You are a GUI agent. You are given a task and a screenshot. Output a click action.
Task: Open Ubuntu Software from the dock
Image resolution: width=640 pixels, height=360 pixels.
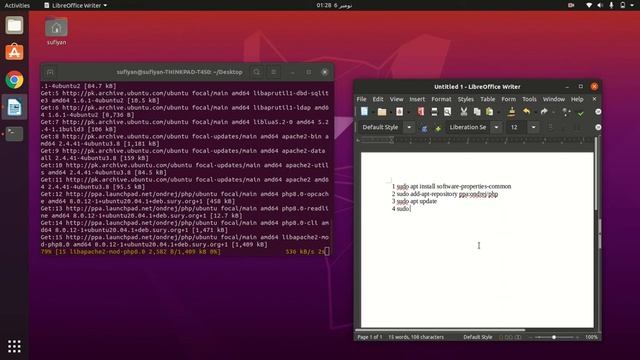[14, 52]
